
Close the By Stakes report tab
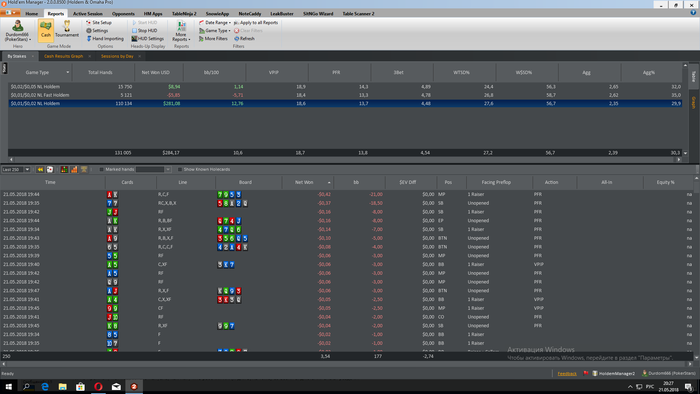(x=33, y=56)
